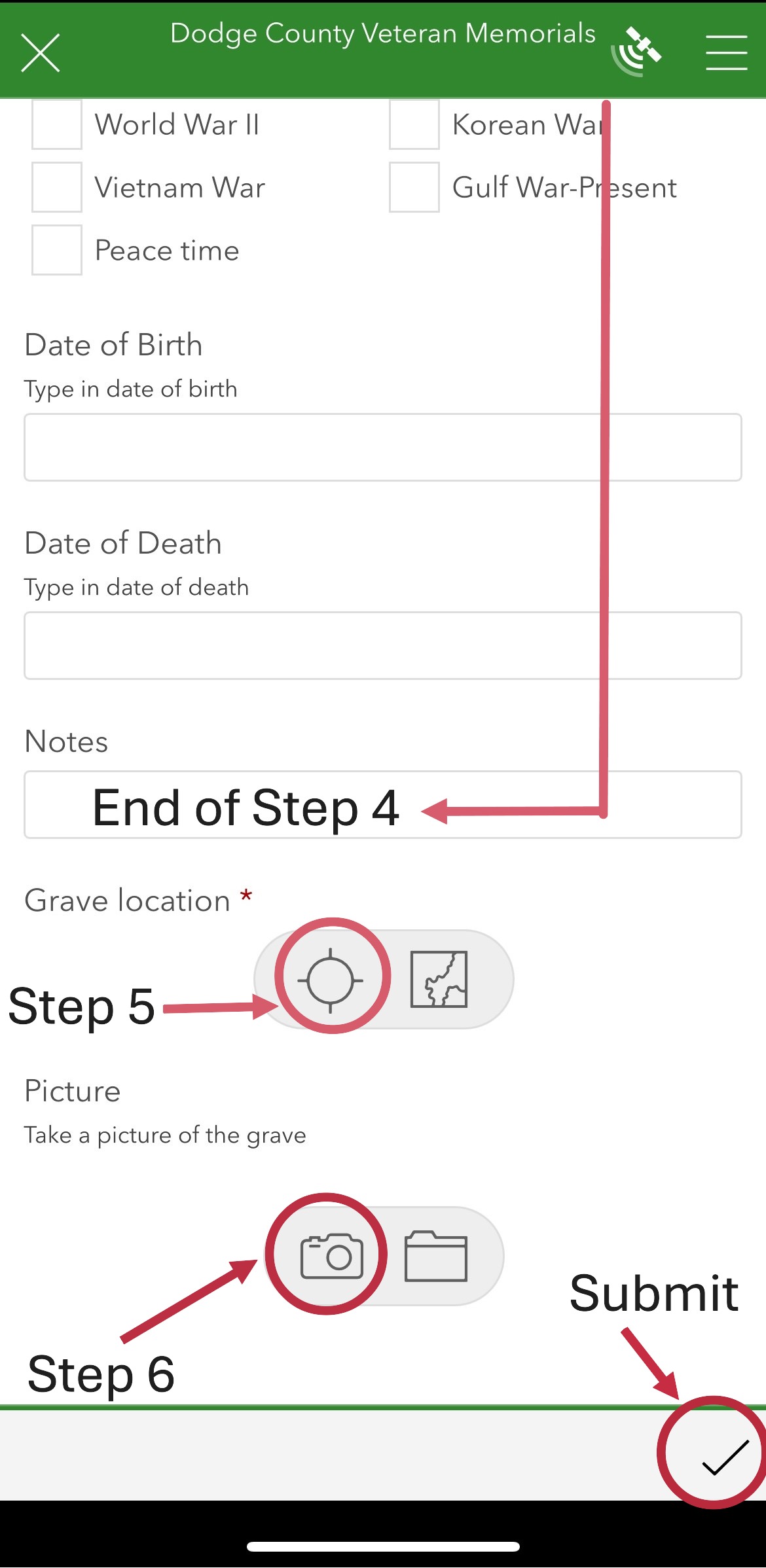Check the Korean War box
The image size is (766, 1568).
(414, 124)
